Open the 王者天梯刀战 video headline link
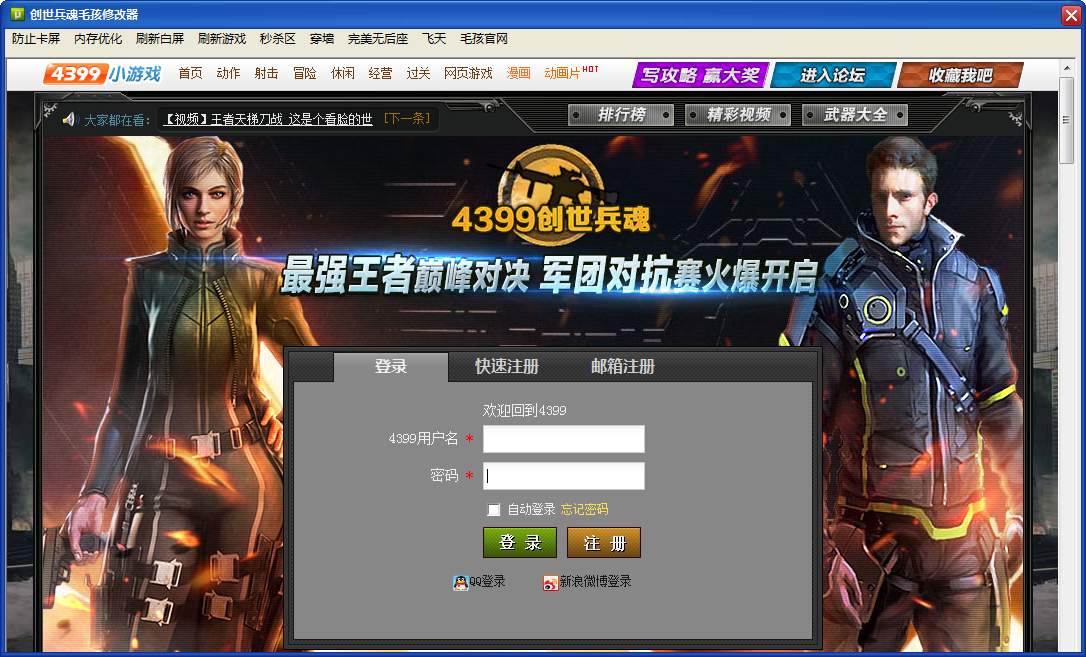Image resolution: width=1086 pixels, height=657 pixels. click(267, 119)
